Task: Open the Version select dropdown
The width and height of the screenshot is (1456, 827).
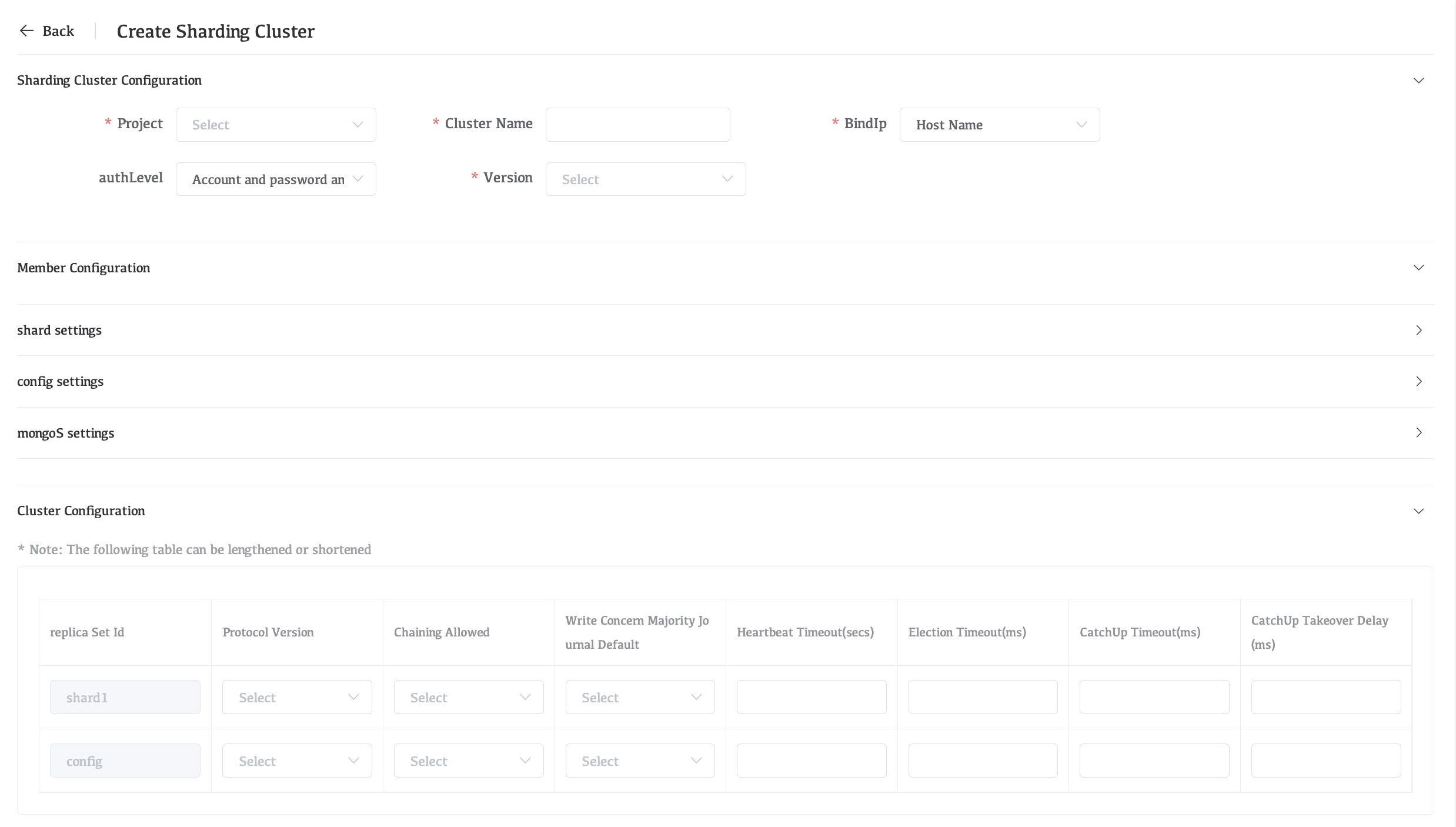Action: [645, 179]
